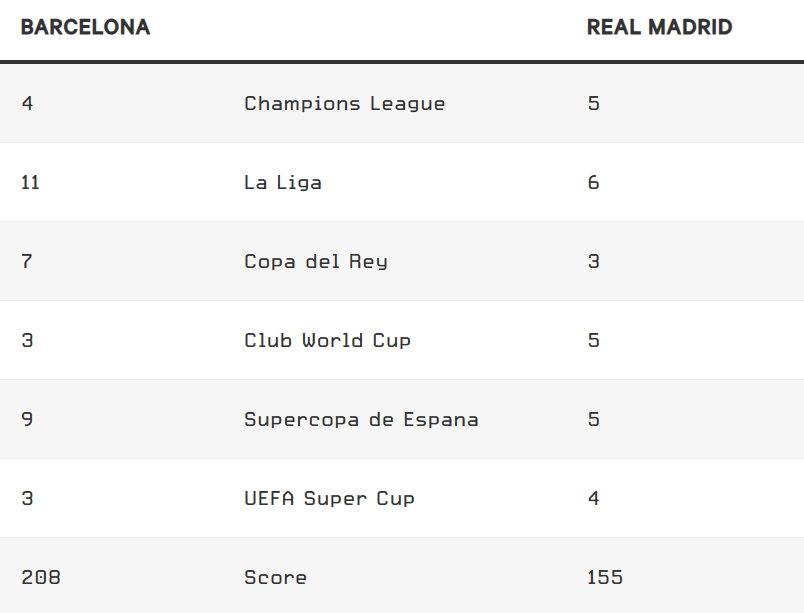Click Barcelona's total score 208
804x613 pixels.
point(40,577)
